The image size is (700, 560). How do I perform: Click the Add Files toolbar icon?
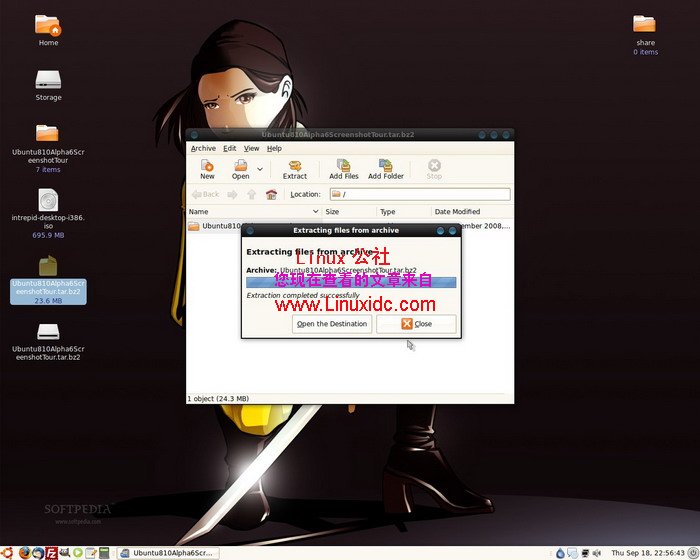pos(344,170)
